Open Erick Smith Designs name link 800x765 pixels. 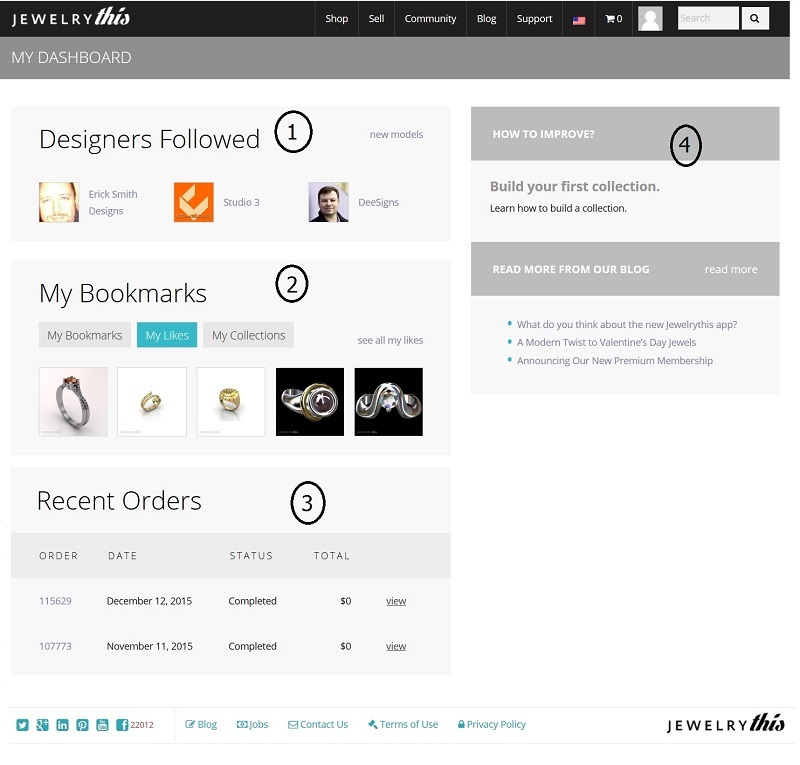pyautogui.click(x=113, y=203)
